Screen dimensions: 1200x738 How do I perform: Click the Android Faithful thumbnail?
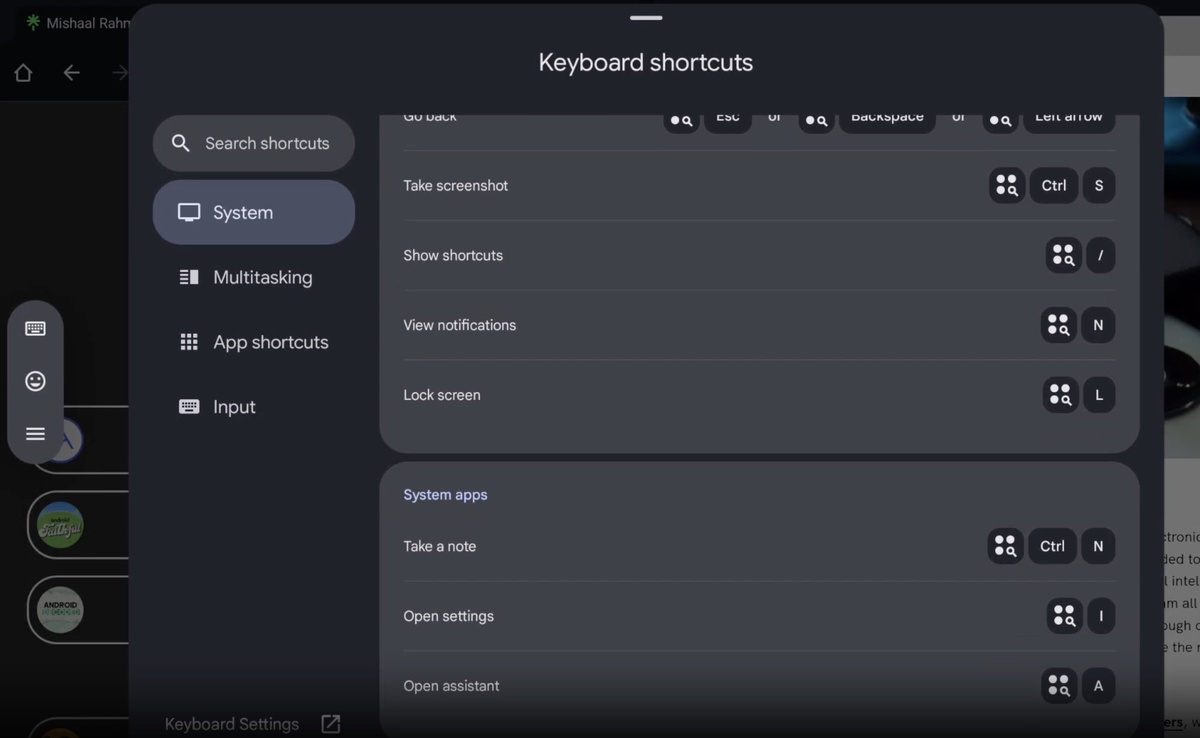click(60, 525)
